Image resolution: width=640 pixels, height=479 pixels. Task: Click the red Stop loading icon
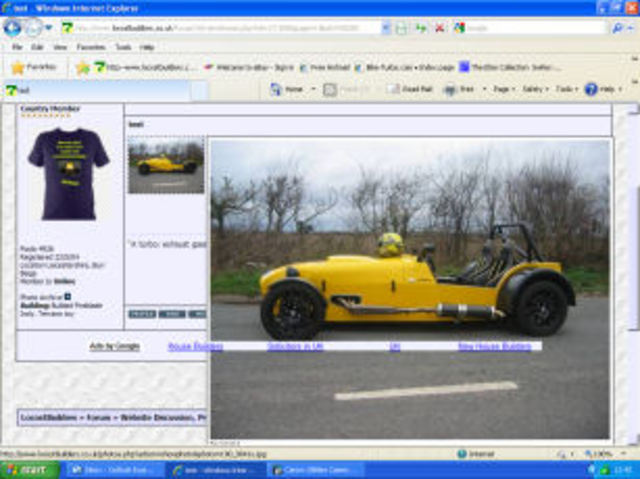point(438,28)
